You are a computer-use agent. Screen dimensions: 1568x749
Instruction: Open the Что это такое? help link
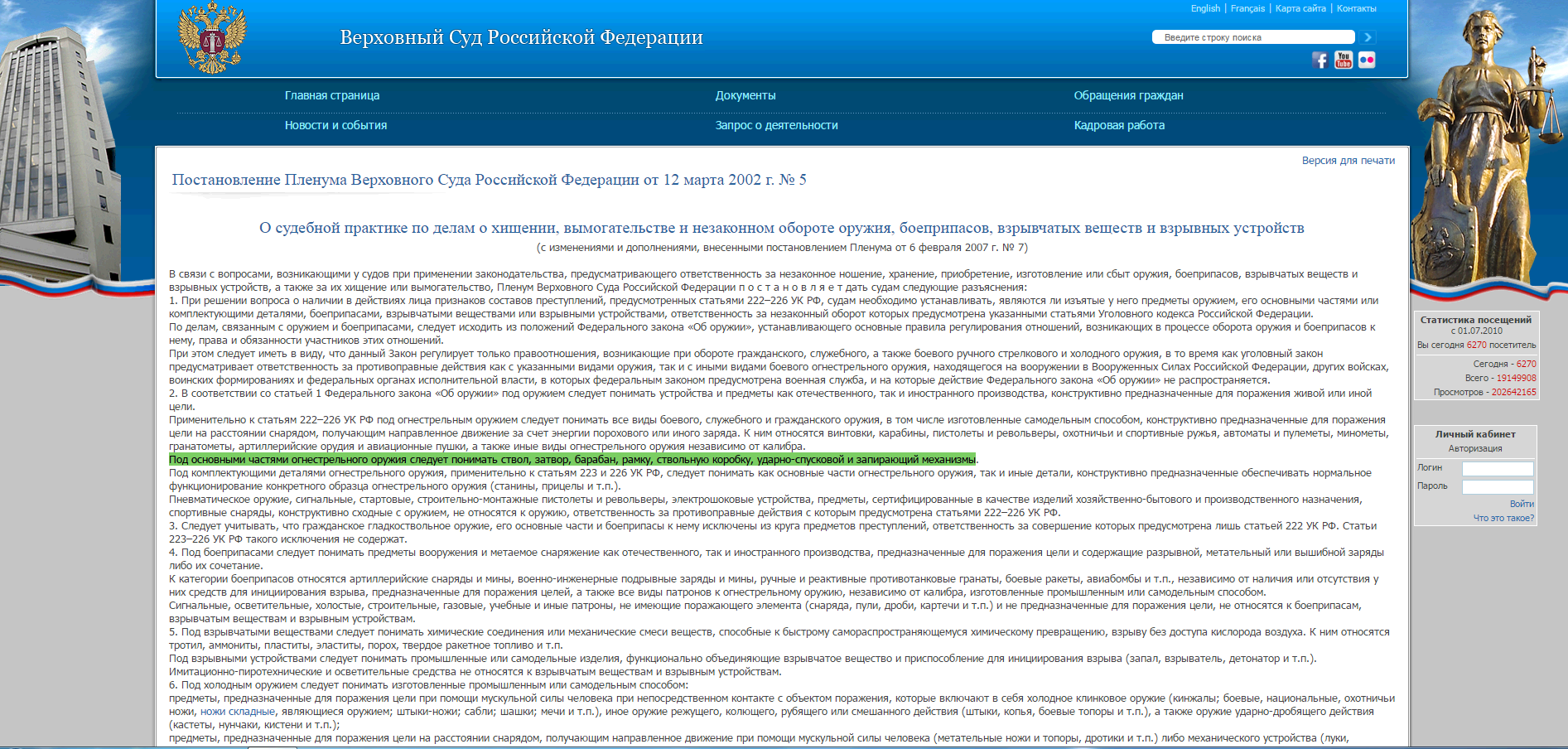1503,518
